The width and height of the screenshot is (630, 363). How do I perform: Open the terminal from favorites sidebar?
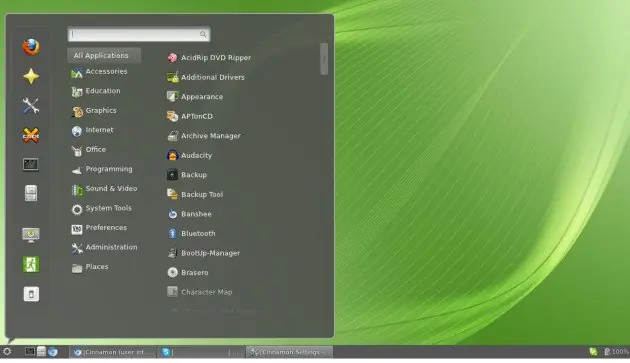(31, 164)
